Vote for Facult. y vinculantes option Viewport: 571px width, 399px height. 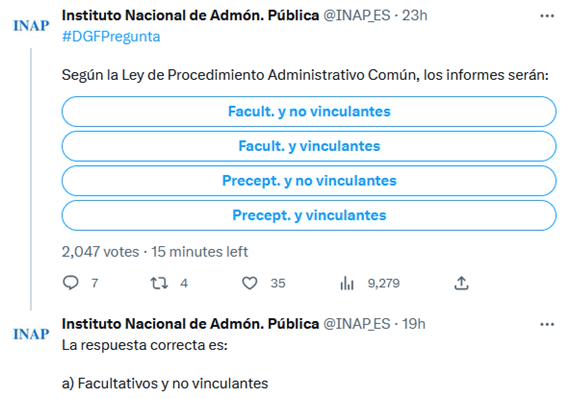coord(309,146)
